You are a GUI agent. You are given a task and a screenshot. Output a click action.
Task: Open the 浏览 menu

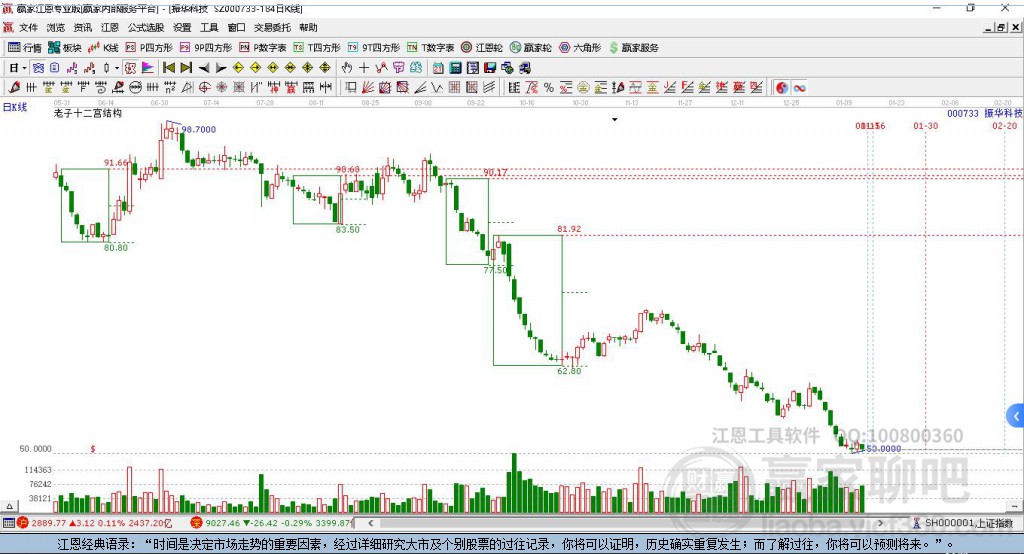[56, 27]
